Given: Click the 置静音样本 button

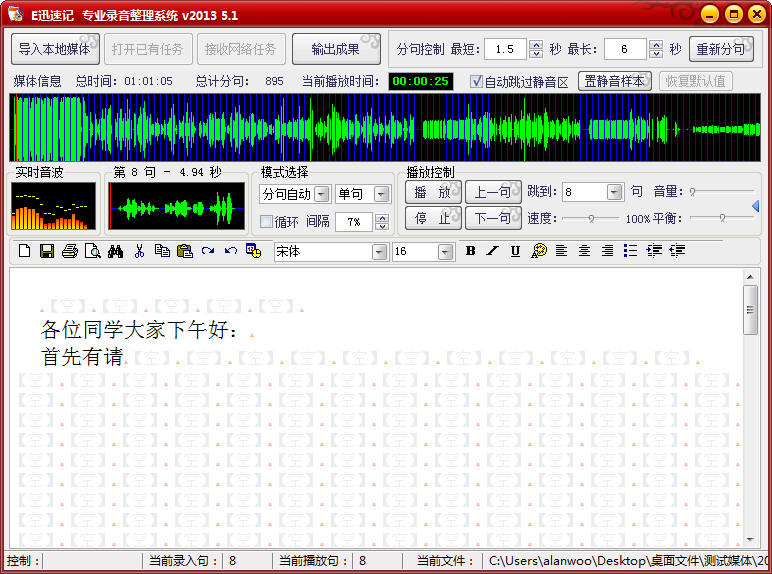Looking at the screenshot, I should [615, 81].
